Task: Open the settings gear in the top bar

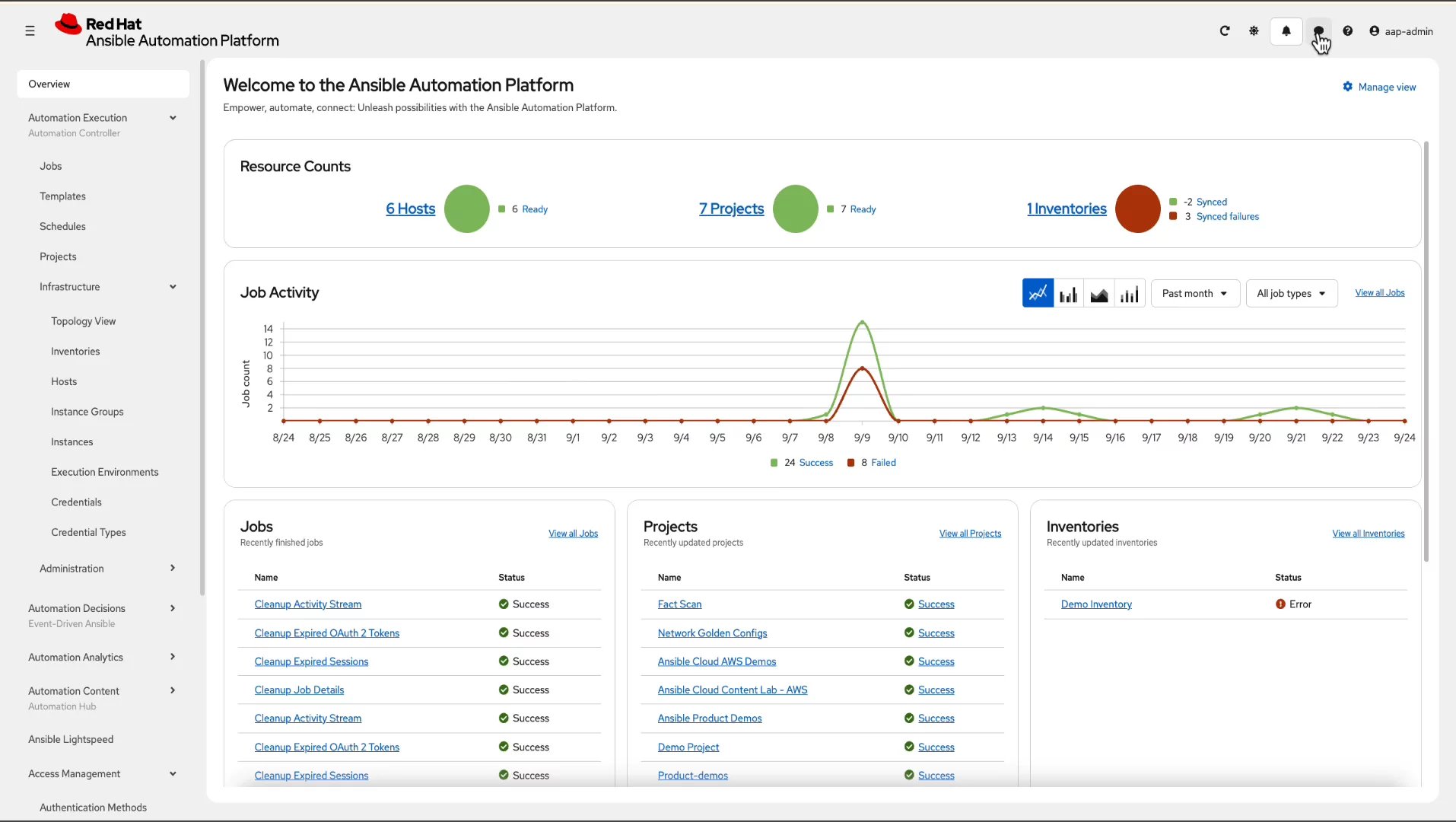Action: pyautogui.click(x=1254, y=31)
